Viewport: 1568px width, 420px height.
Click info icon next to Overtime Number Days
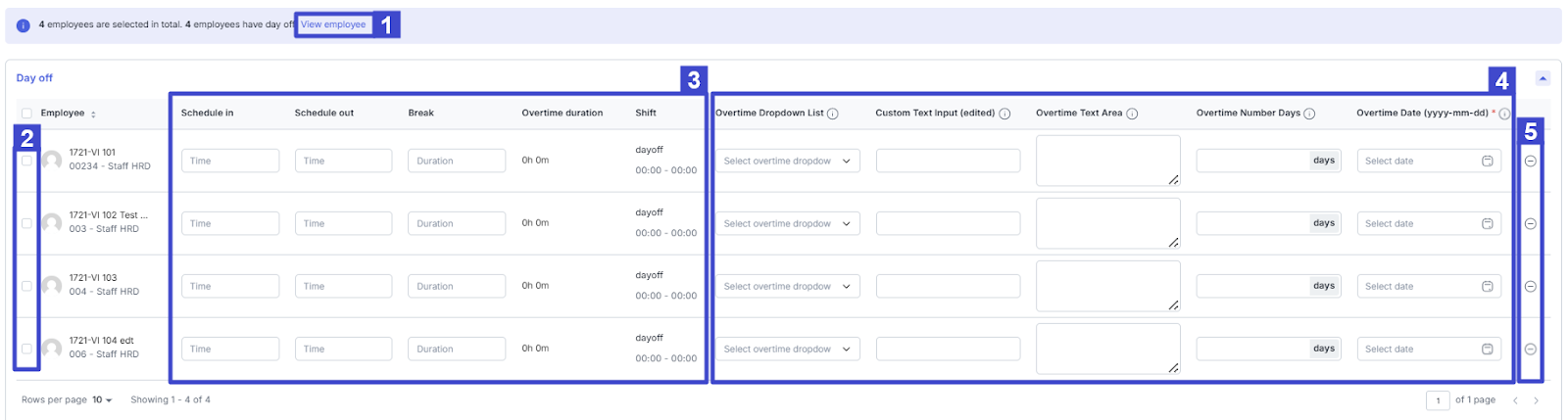tap(1309, 114)
